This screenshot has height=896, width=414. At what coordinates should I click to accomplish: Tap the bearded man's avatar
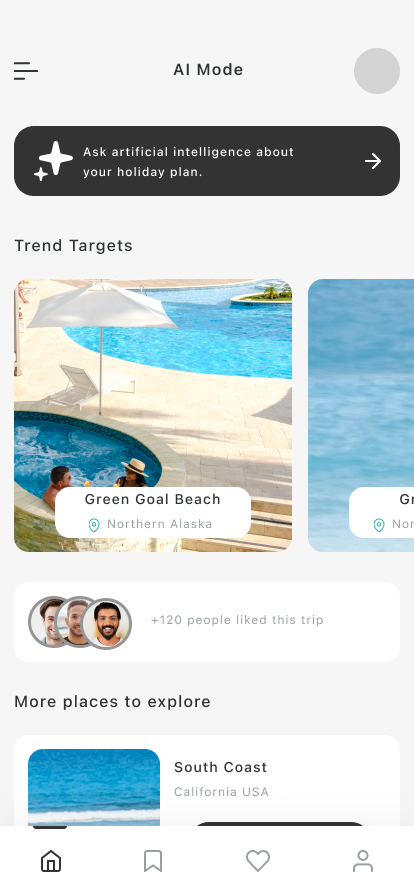pos(107,623)
